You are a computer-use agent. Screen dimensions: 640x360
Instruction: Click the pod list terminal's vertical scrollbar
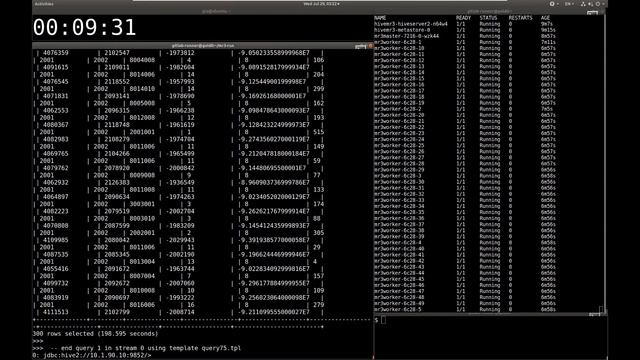pos(604,163)
